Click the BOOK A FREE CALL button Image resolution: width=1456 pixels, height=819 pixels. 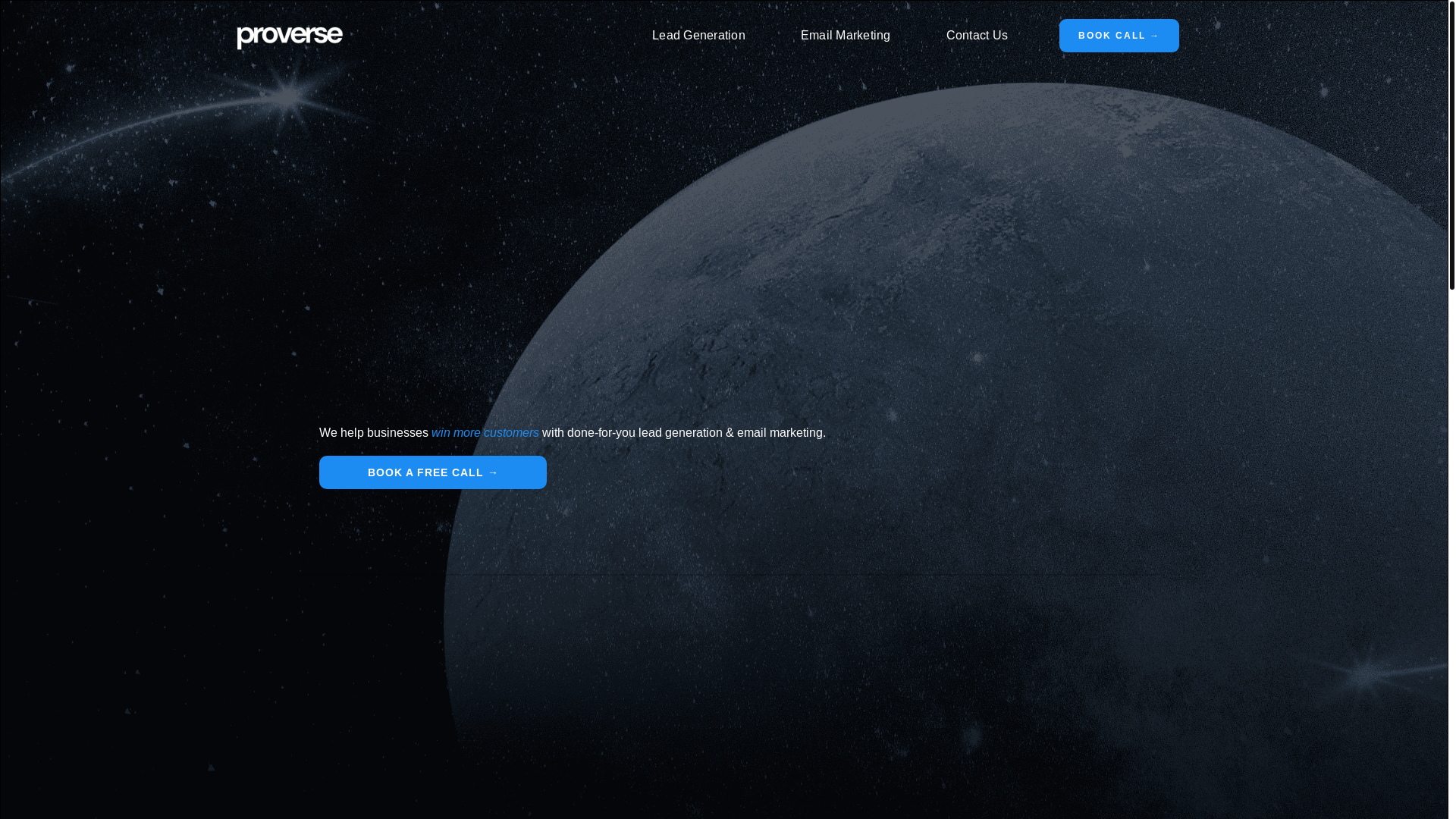[x=433, y=472]
